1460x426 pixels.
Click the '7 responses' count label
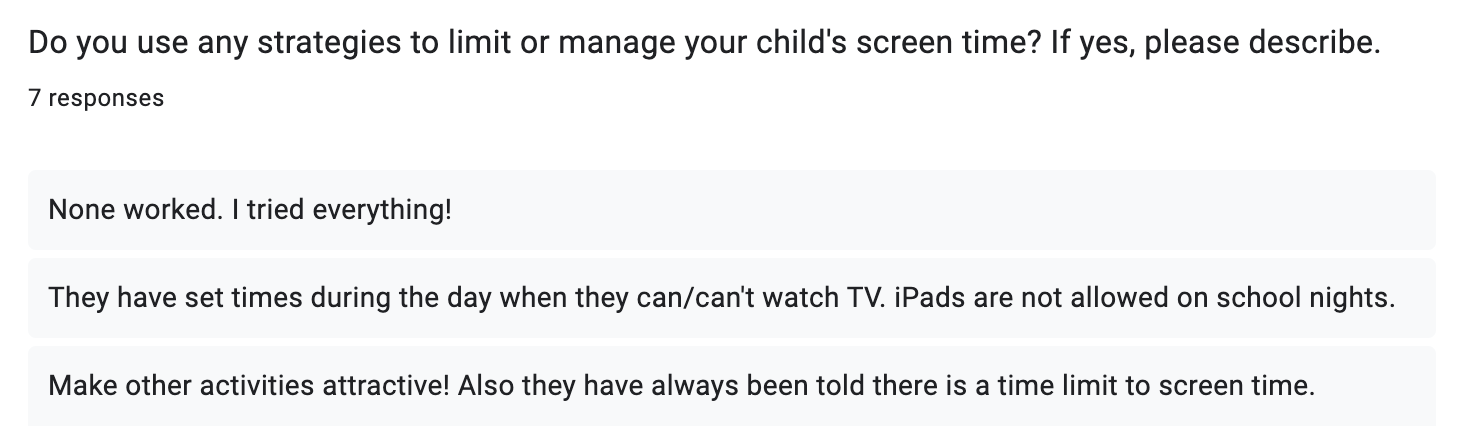(96, 98)
